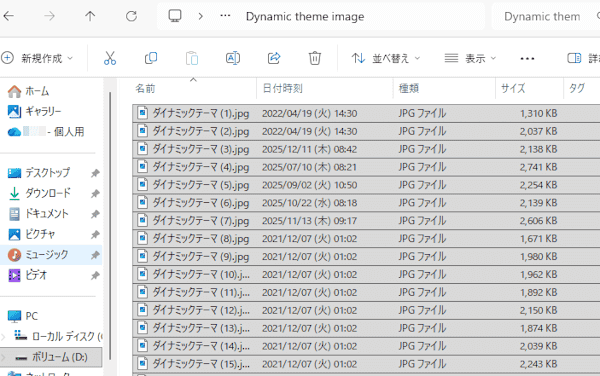Select PC in navigation pane
Viewport: 600px width, 376px height.
[23, 316]
